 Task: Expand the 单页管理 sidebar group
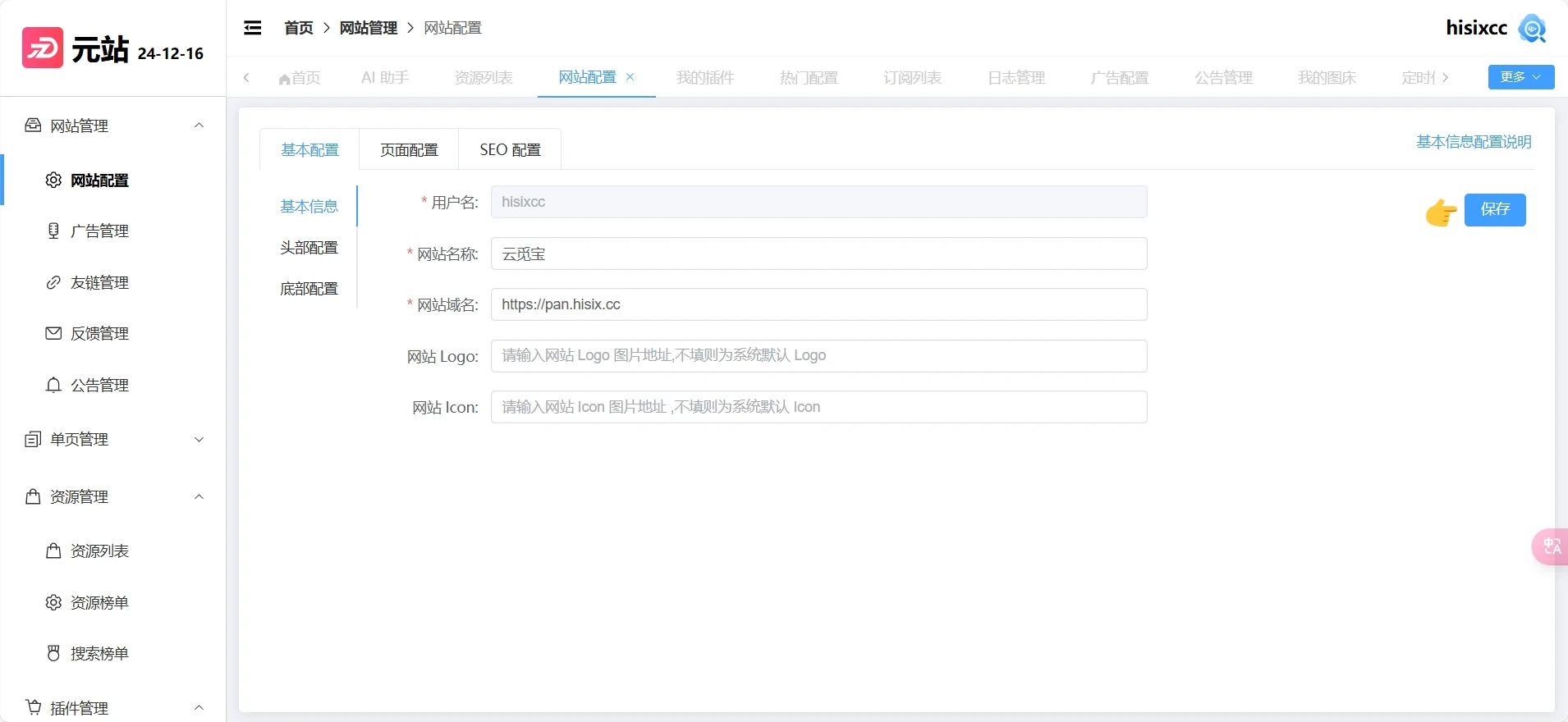coord(199,440)
